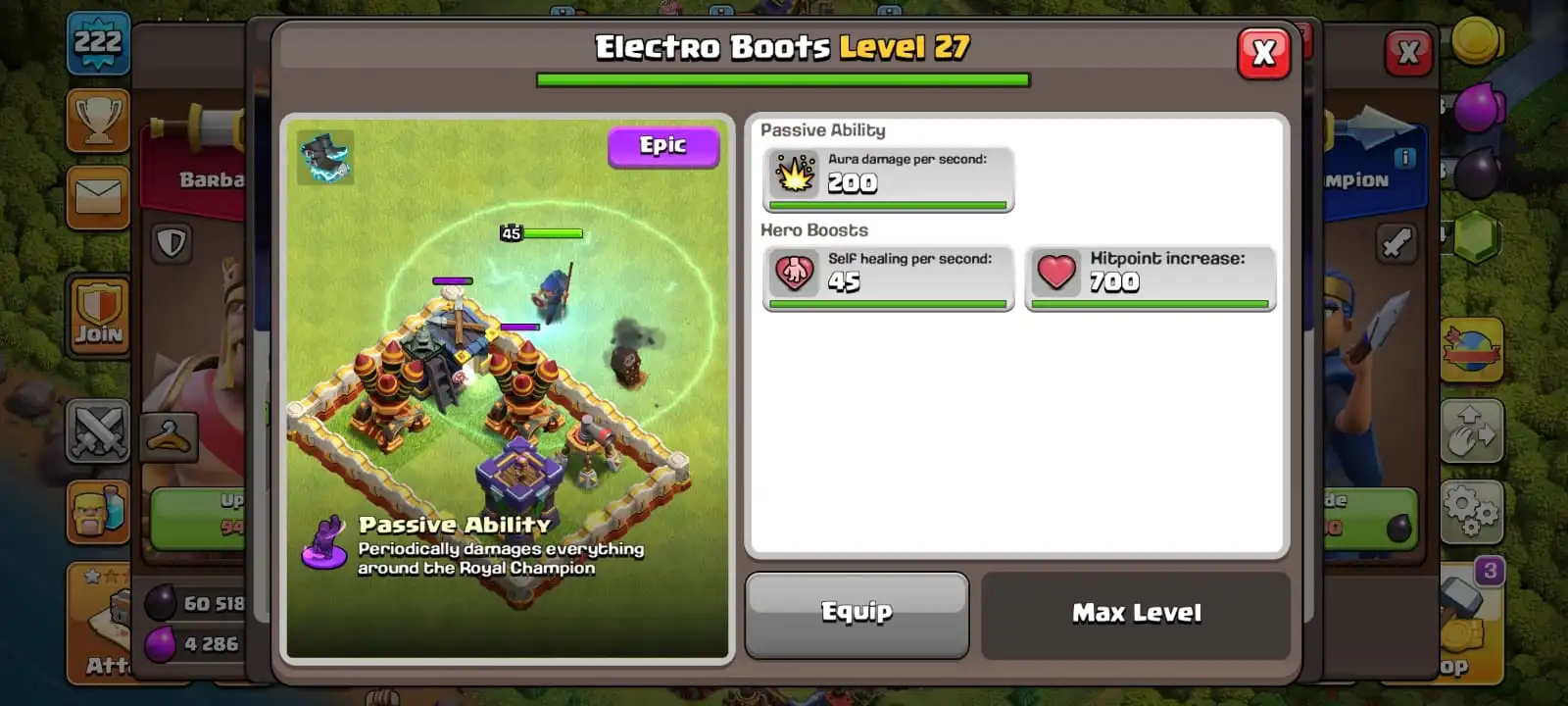Open the settings gears icon
The width and height of the screenshot is (1568, 706).
tap(1471, 512)
